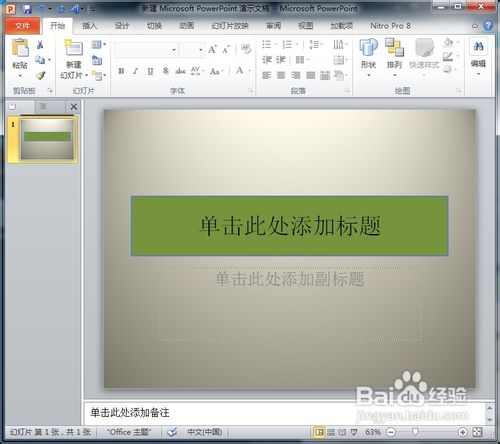Click the Reset slide icon
This screenshot has width=500, height=444.
coord(97,60)
